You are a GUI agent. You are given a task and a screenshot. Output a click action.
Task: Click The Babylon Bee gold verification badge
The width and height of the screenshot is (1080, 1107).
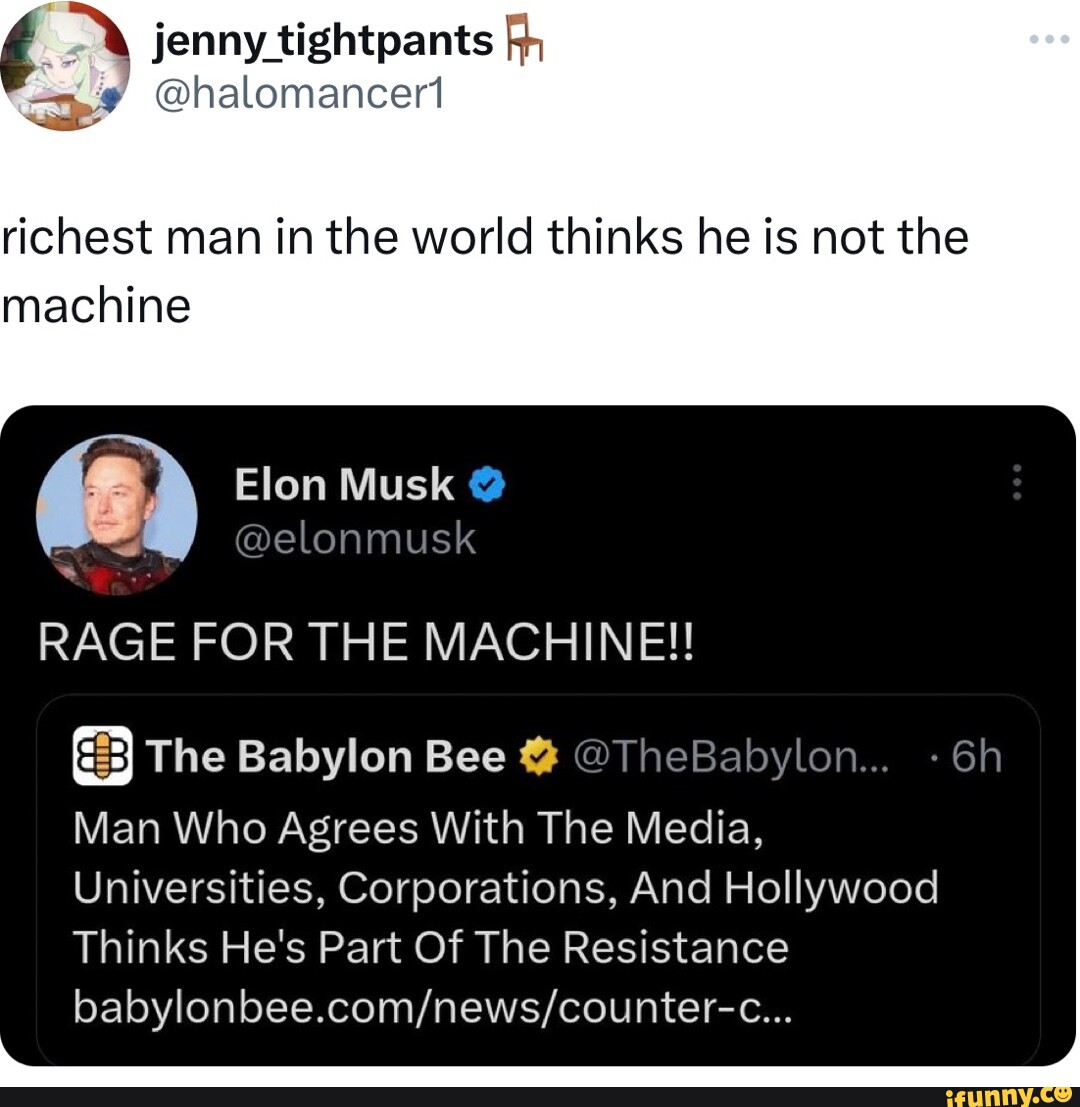point(537,757)
